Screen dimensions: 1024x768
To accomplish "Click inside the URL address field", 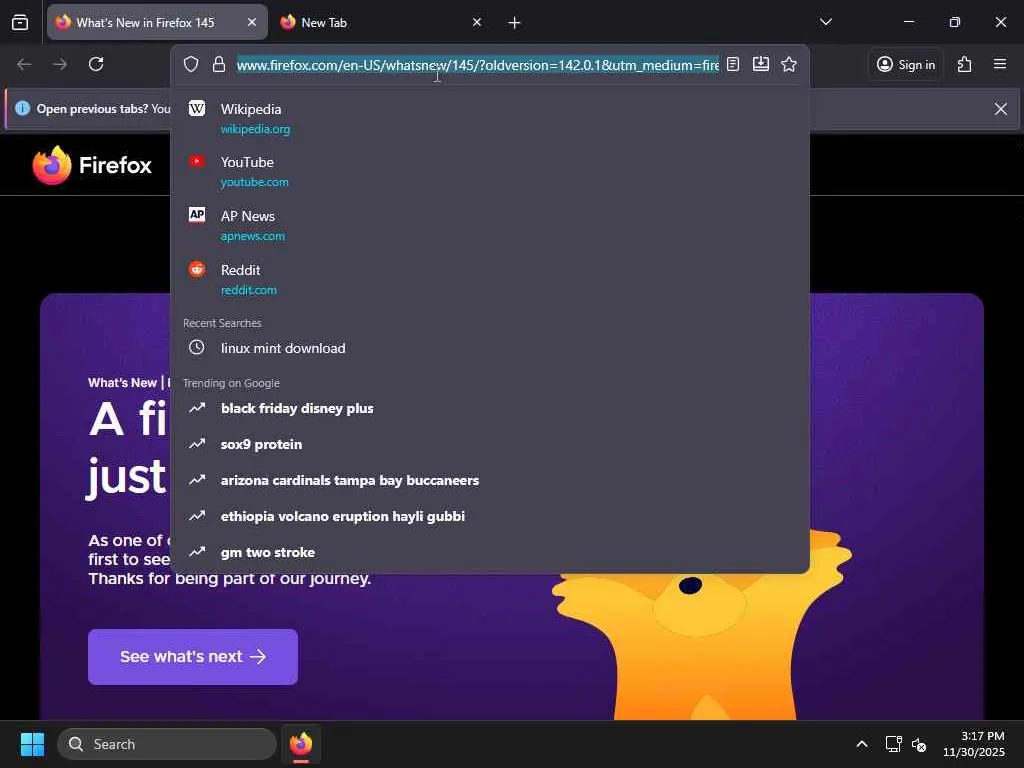I will [477, 65].
